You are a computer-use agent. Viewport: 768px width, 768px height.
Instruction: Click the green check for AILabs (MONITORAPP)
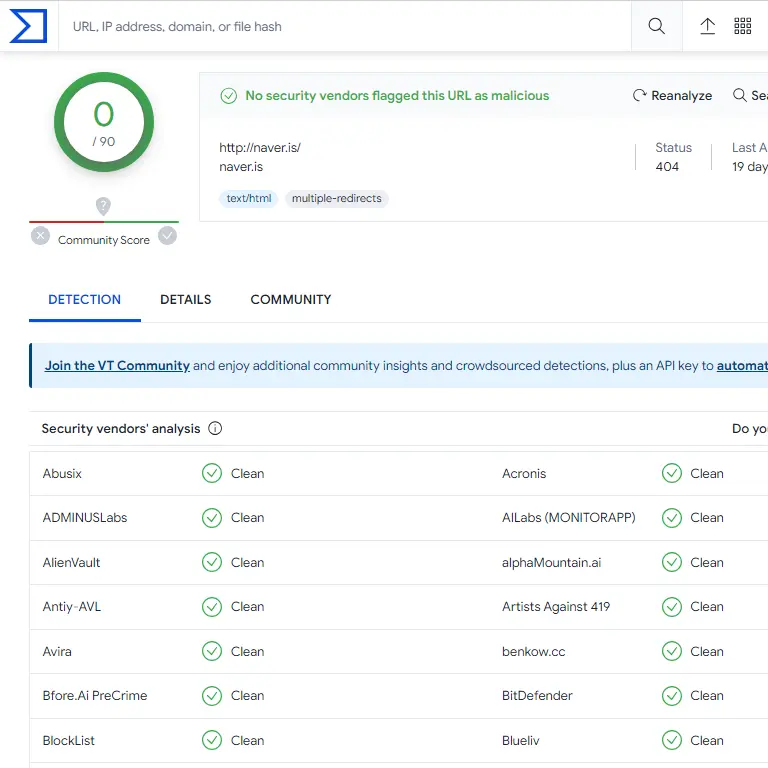(x=672, y=518)
